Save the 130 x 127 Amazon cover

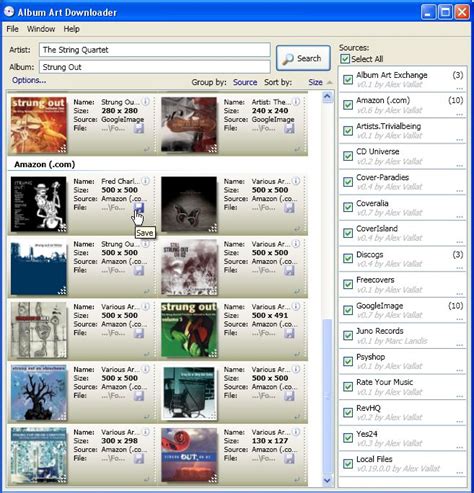pos(289,458)
